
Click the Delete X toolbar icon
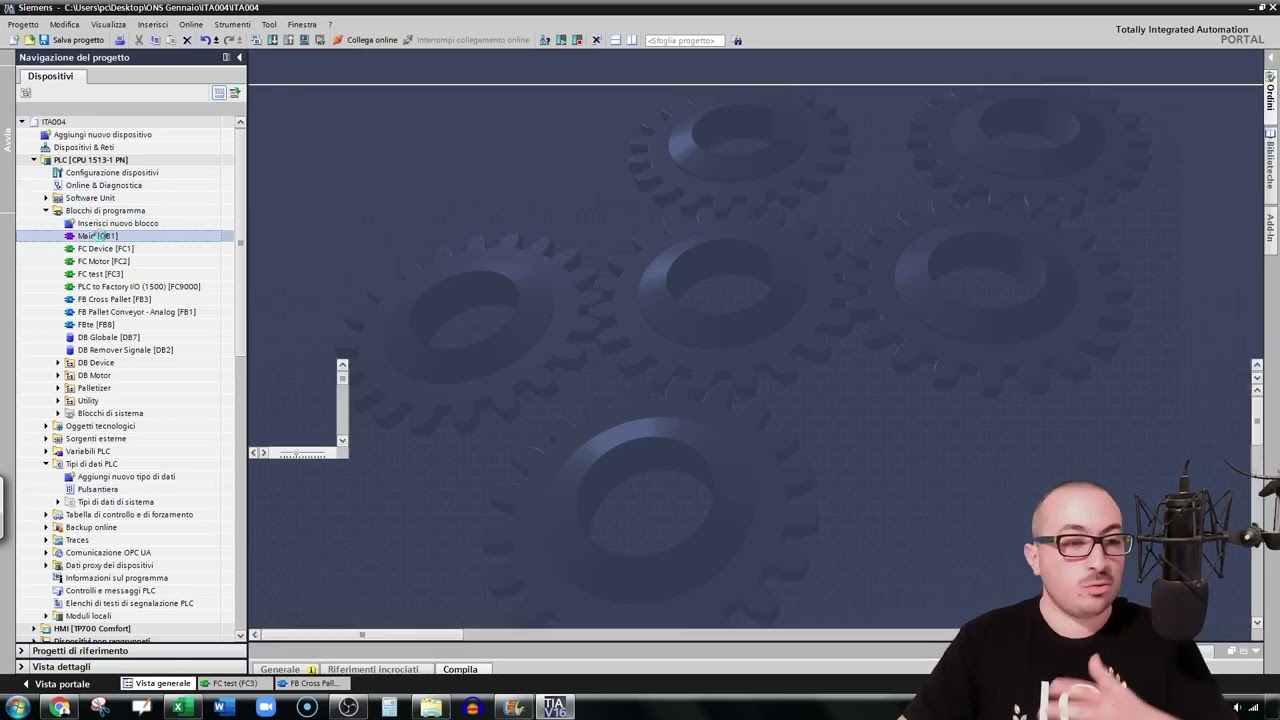(x=187, y=40)
